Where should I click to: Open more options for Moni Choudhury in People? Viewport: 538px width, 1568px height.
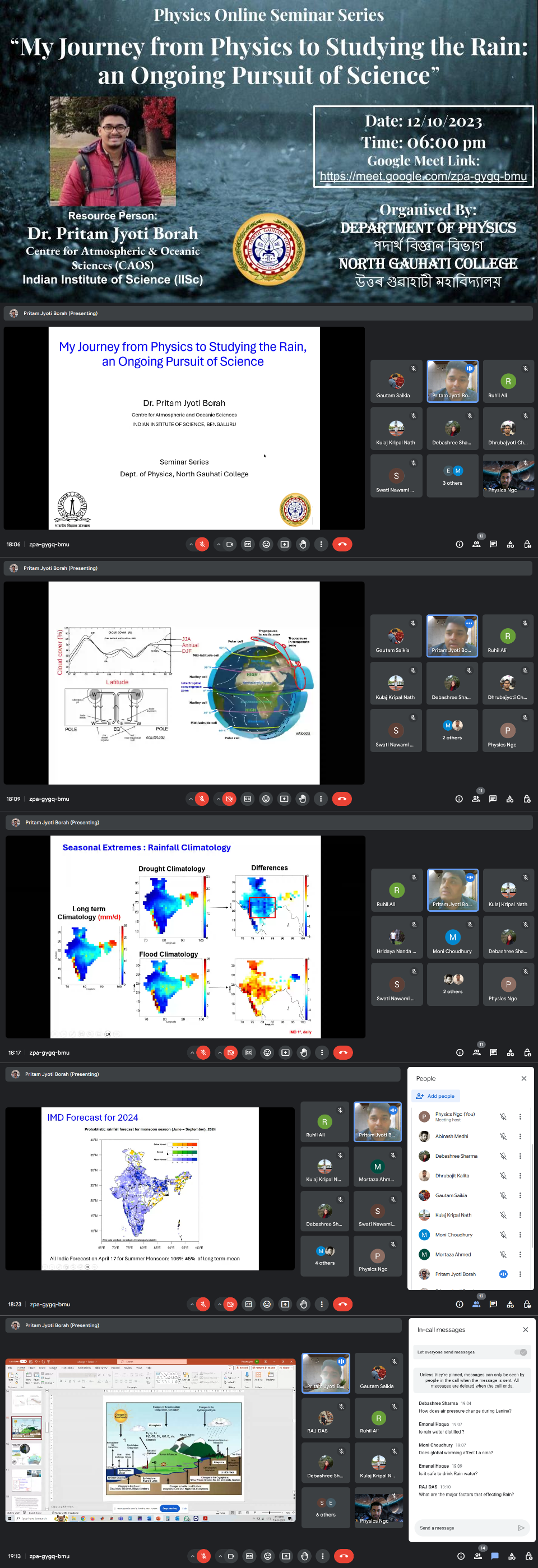520,1235
